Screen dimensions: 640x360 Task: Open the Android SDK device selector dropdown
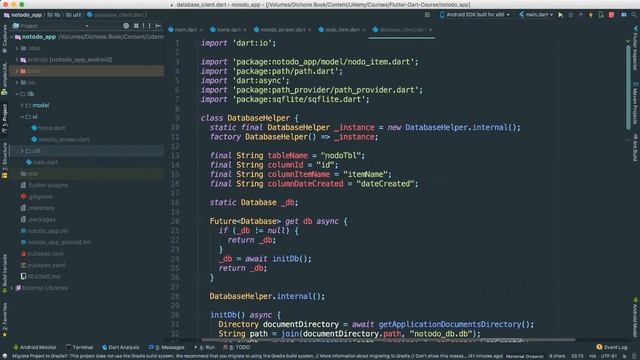(475, 15)
